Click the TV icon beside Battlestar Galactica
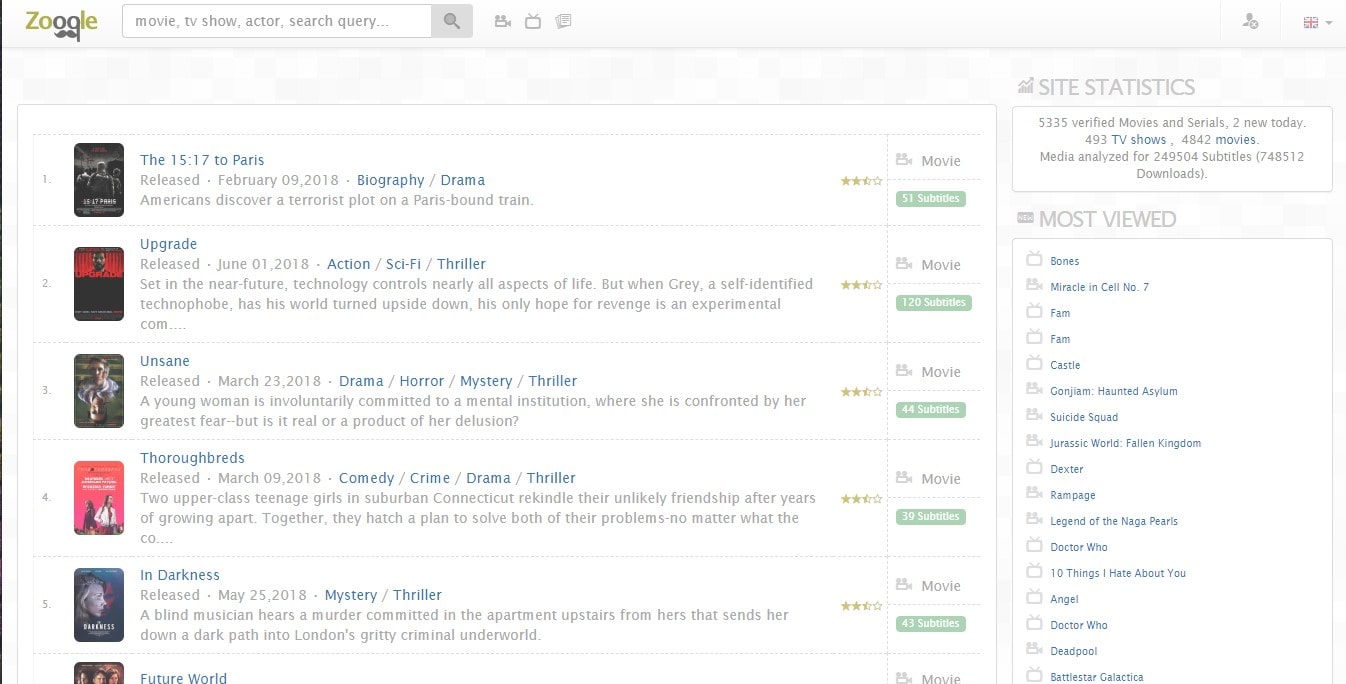The height and width of the screenshot is (684, 1346). (1034, 676)
